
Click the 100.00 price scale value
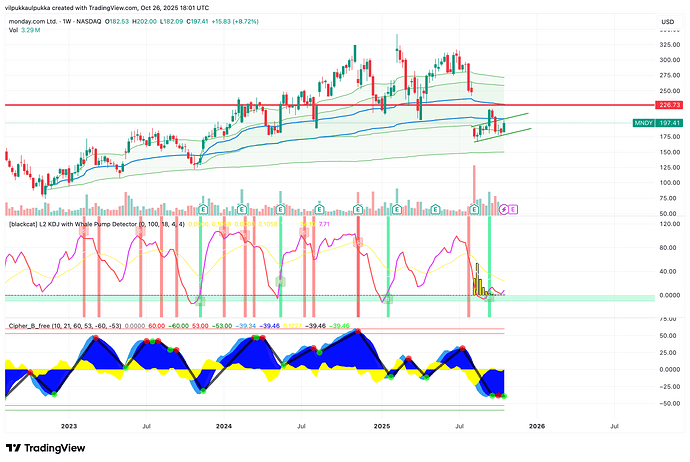pyautogui.click(x=670, y=183)
